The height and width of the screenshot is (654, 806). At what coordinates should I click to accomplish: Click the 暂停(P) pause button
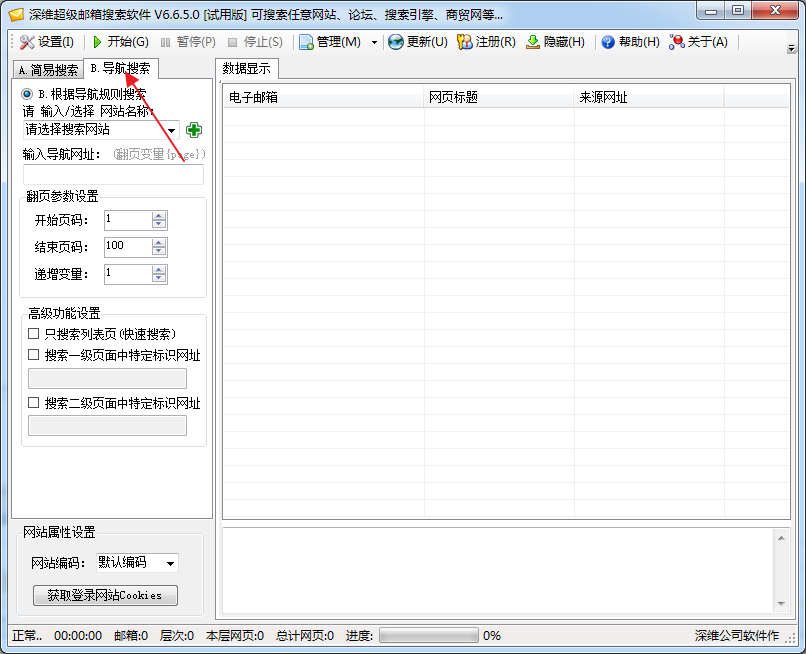[188, 42]
